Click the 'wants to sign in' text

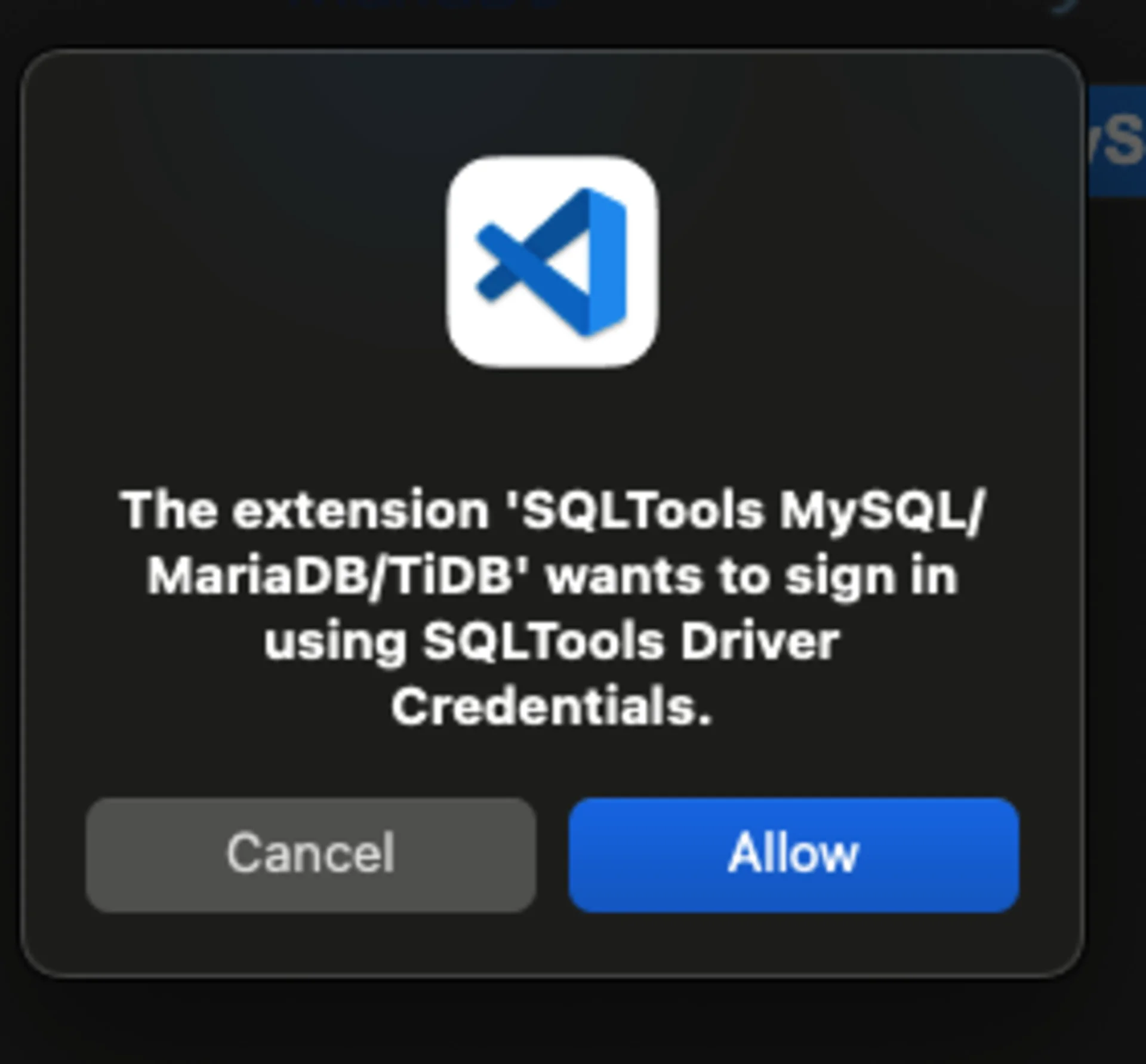tap(752, 576)
